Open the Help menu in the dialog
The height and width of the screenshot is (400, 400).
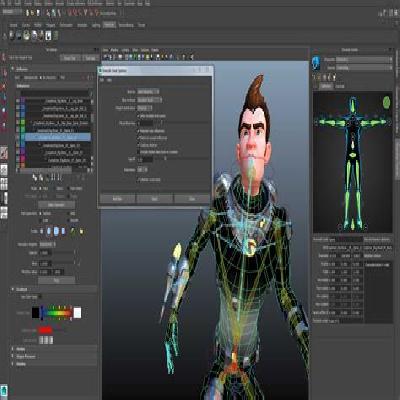109,80
